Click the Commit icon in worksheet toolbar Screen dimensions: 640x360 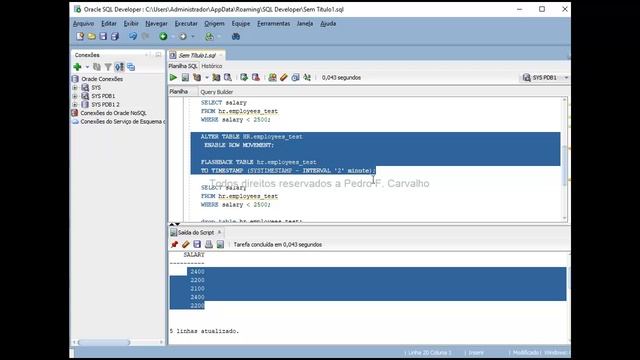(244, 77)
